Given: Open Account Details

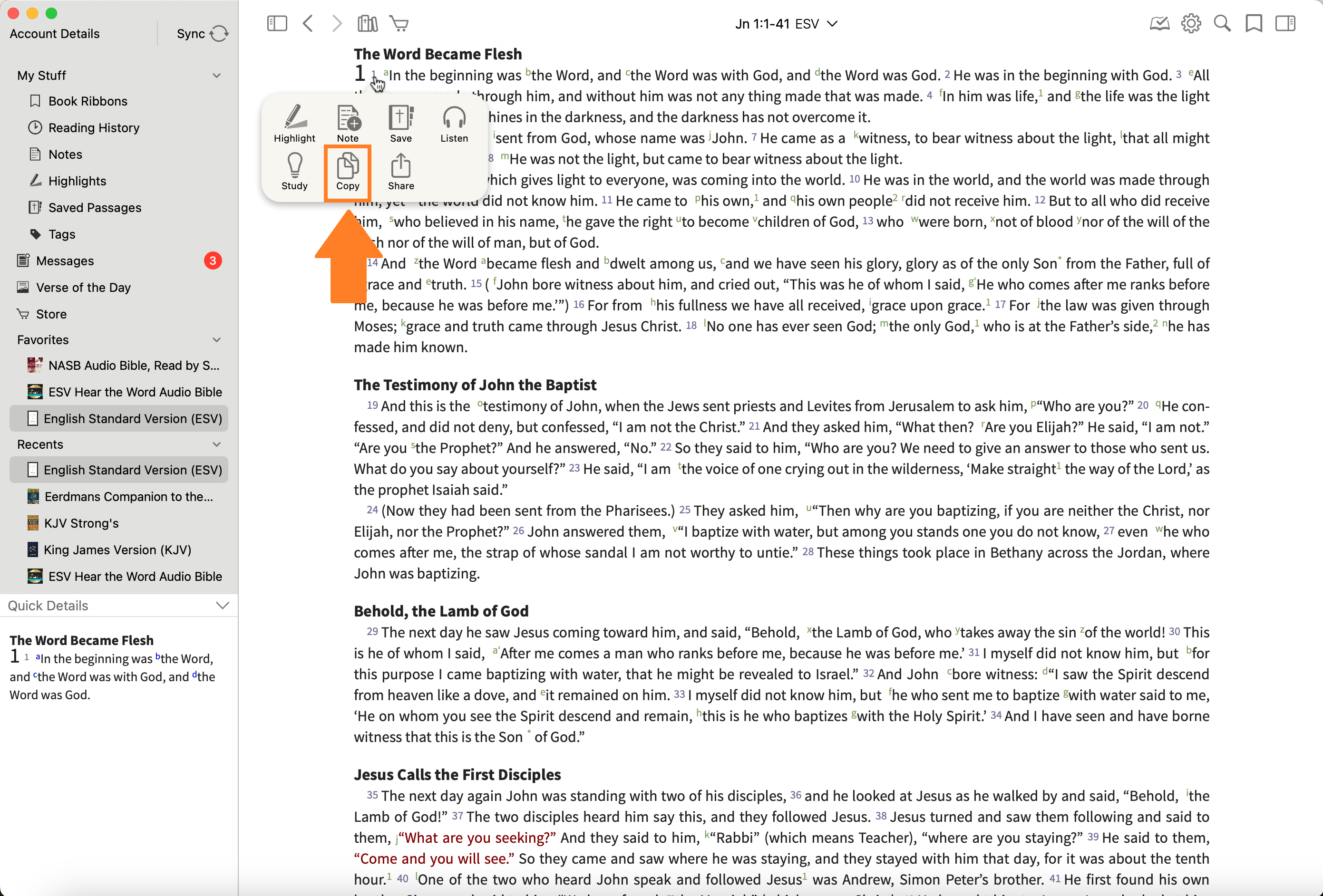Looking at the screenshot, I should 55,34.
